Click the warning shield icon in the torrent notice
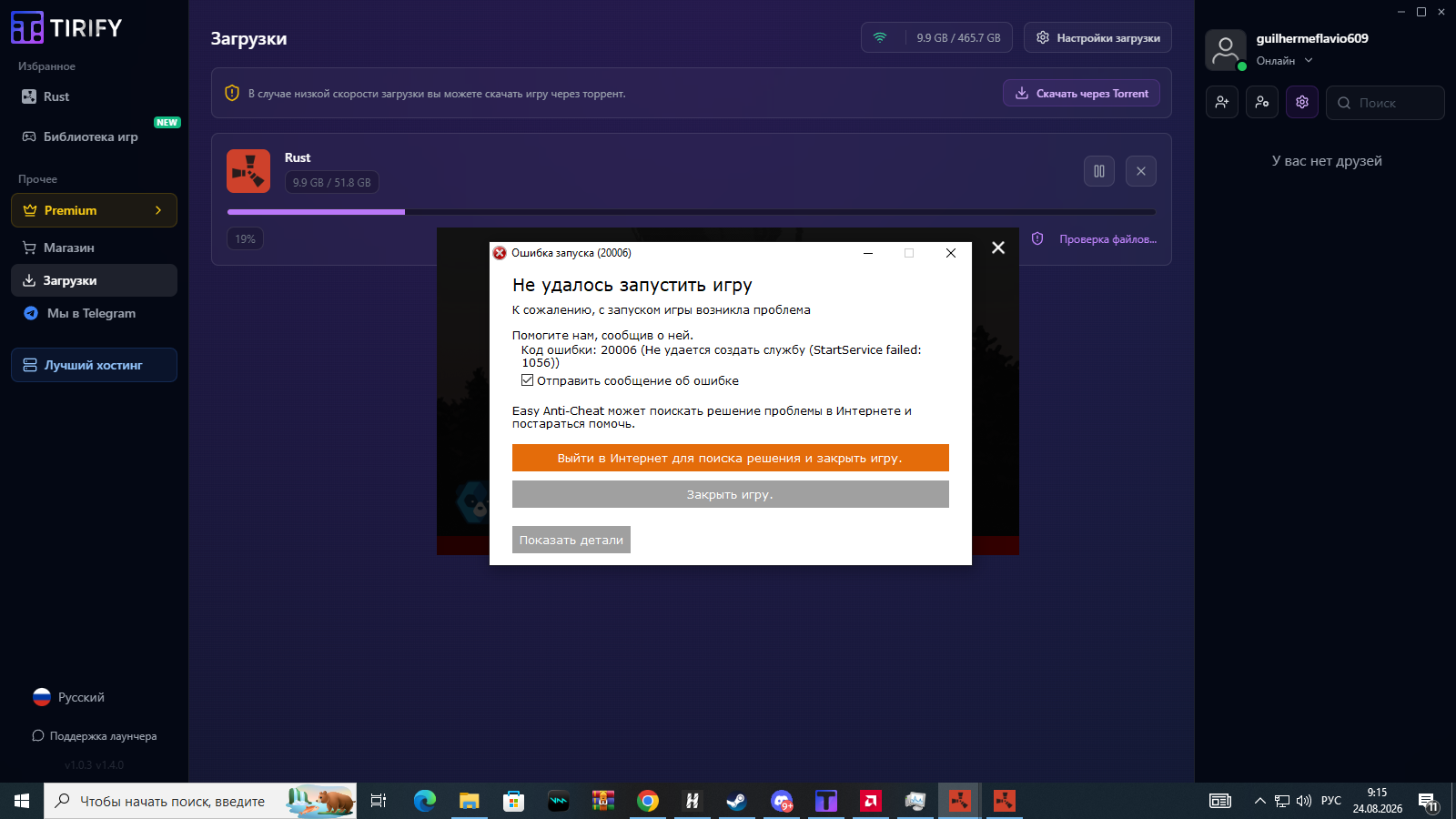 [232, 93]
